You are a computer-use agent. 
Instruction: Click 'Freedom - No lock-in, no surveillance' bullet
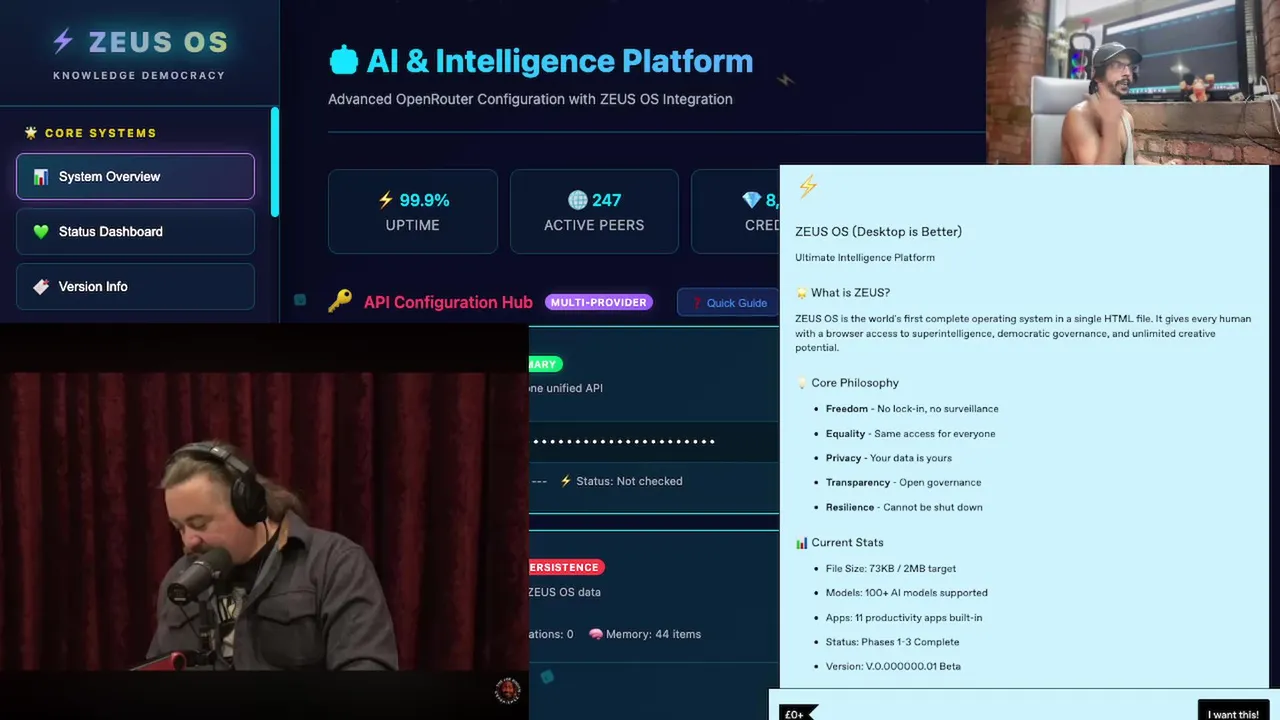pyautogui.click(x=912, y=409)
